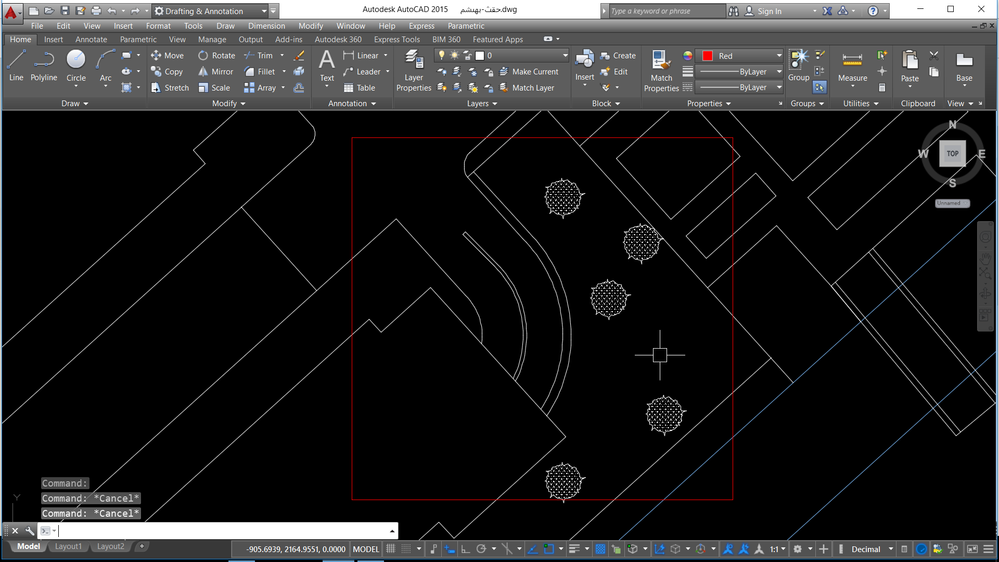Click Match Layer button

tap(526, 87)
